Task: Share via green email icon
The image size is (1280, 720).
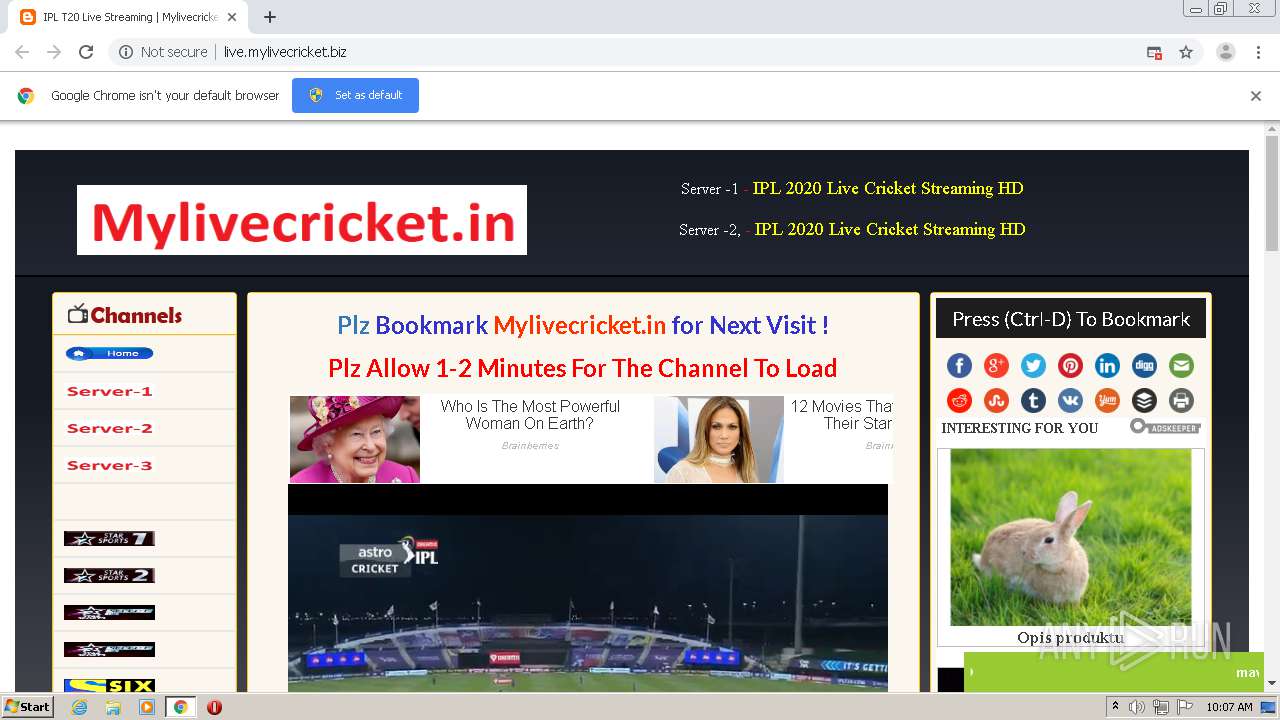Action: pos(1181,366)
